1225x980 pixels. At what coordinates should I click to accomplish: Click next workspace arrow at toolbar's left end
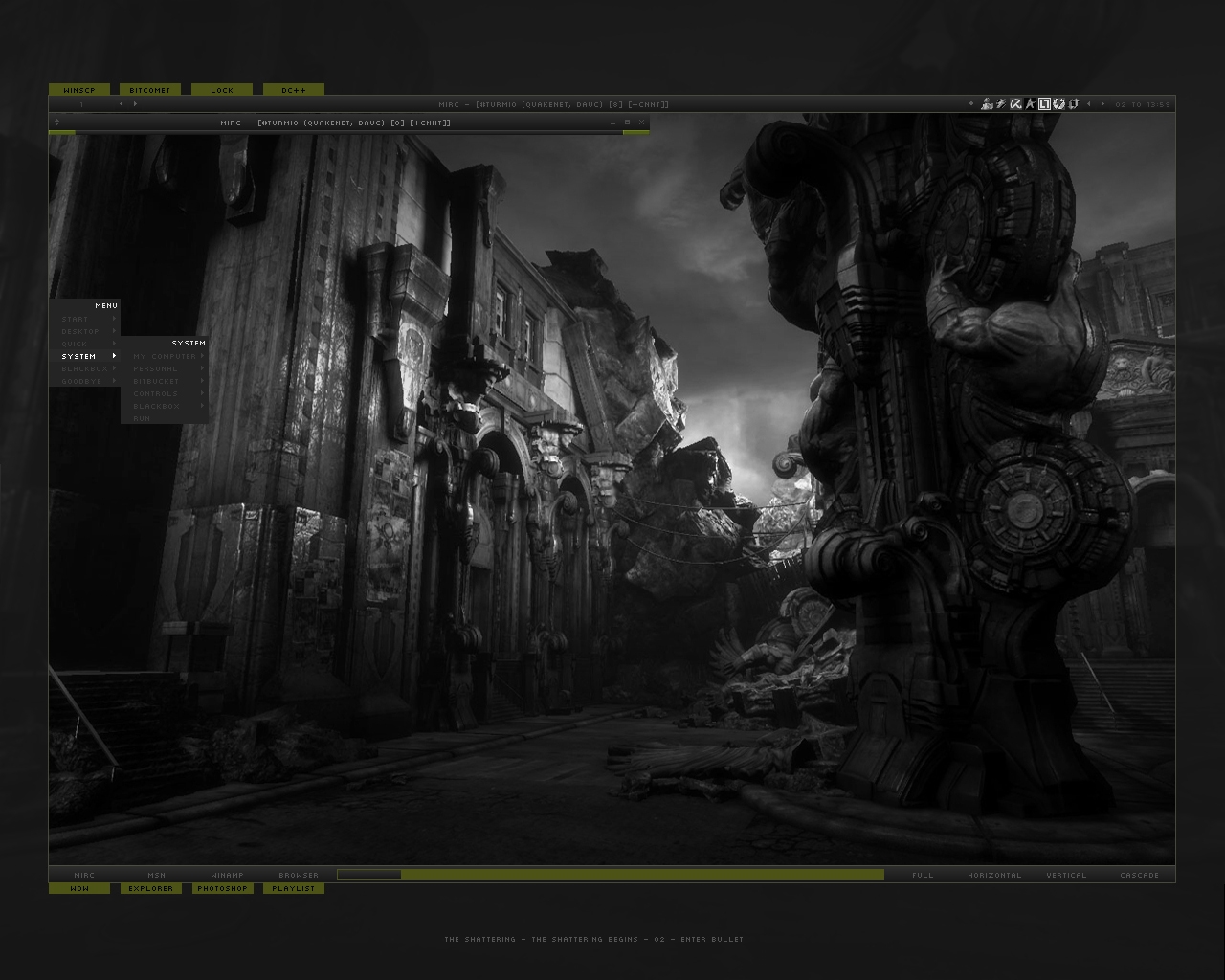pyautogui.click(x=135, y=104)
